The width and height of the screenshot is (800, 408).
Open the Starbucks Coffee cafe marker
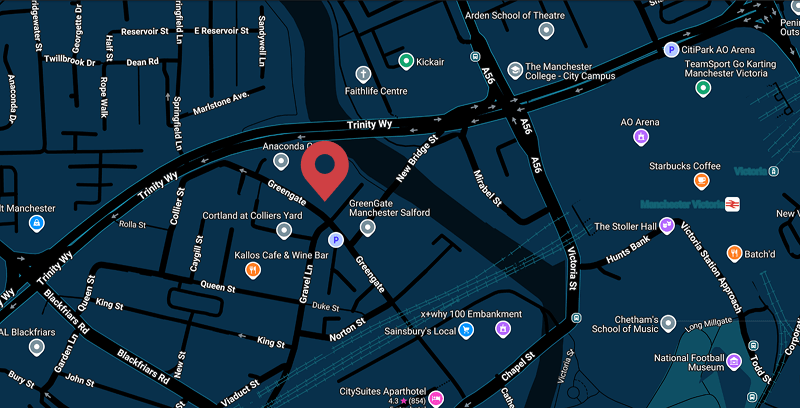[702, 180]
